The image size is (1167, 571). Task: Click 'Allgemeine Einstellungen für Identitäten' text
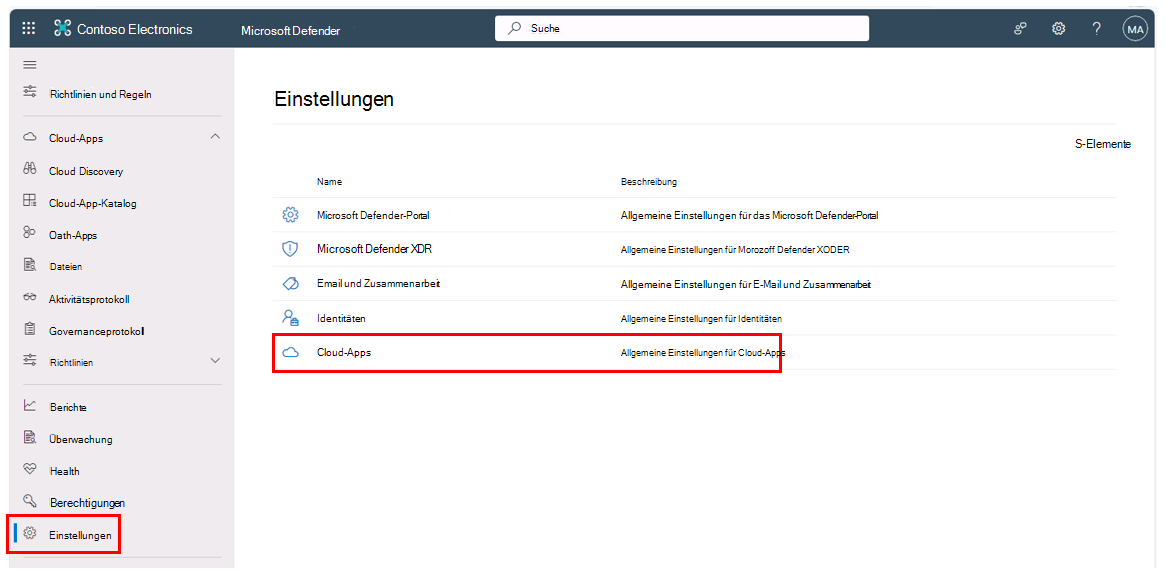click(x=701, y=319)
